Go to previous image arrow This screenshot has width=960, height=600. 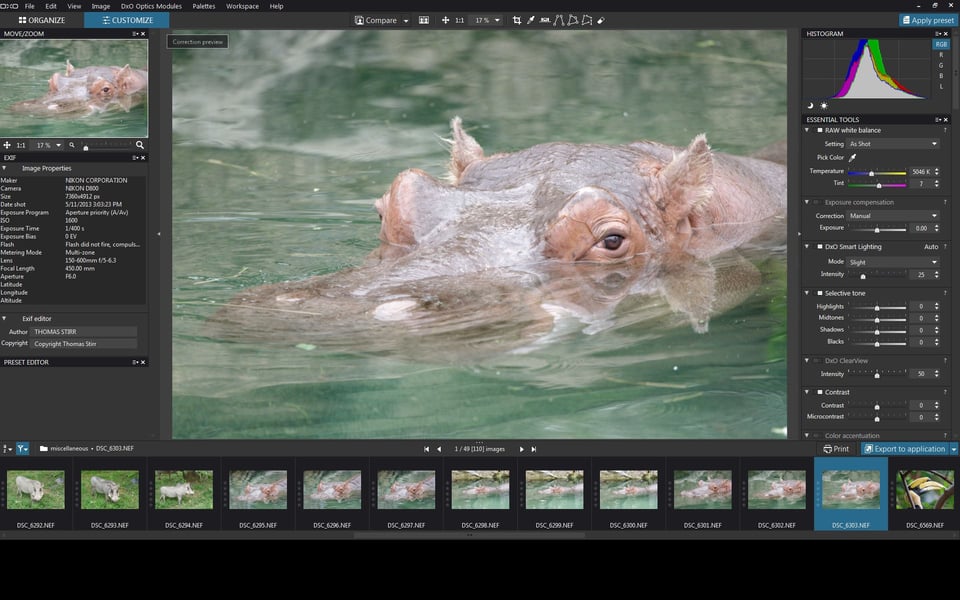point(439,449)
